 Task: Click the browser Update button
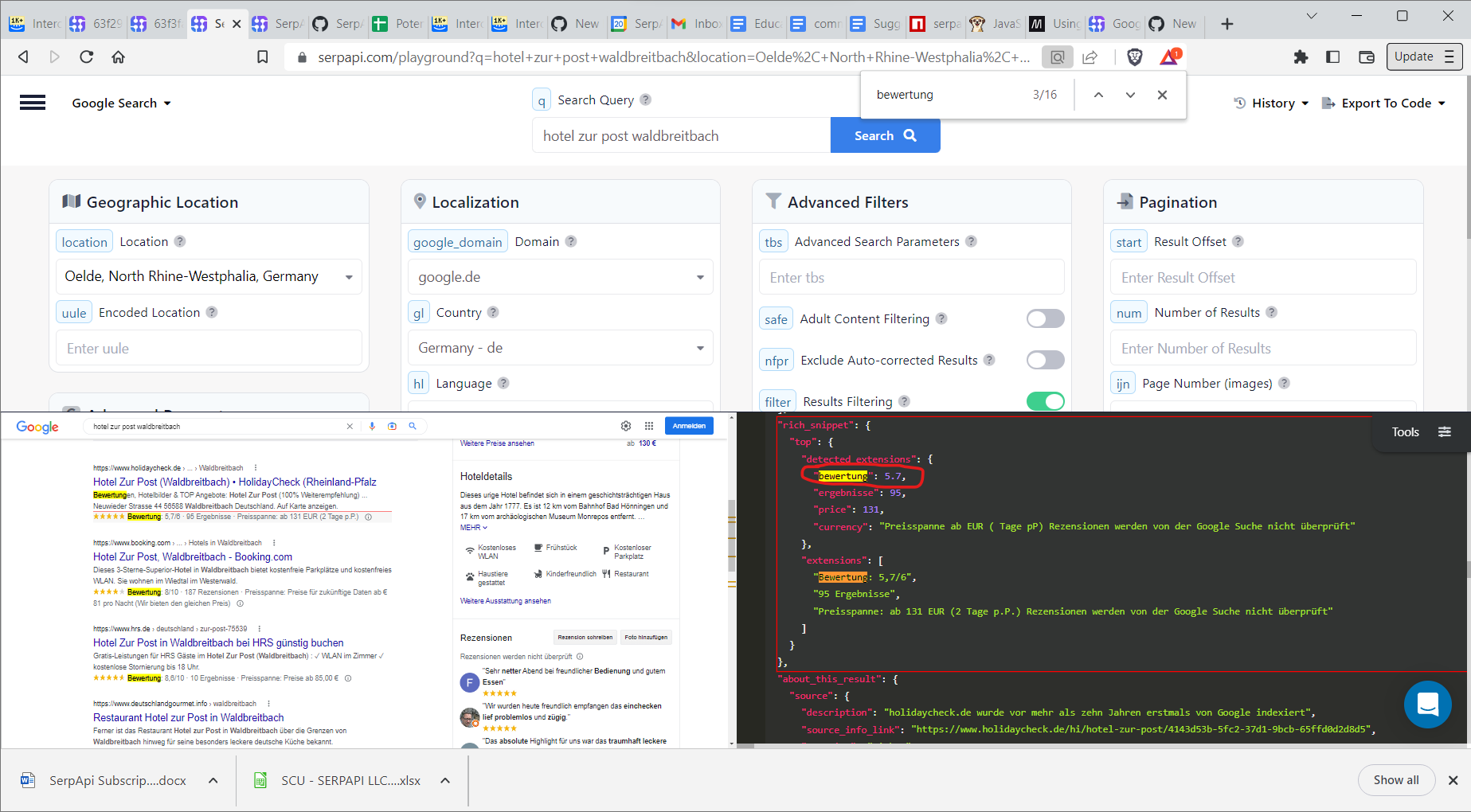point(1424,57)
